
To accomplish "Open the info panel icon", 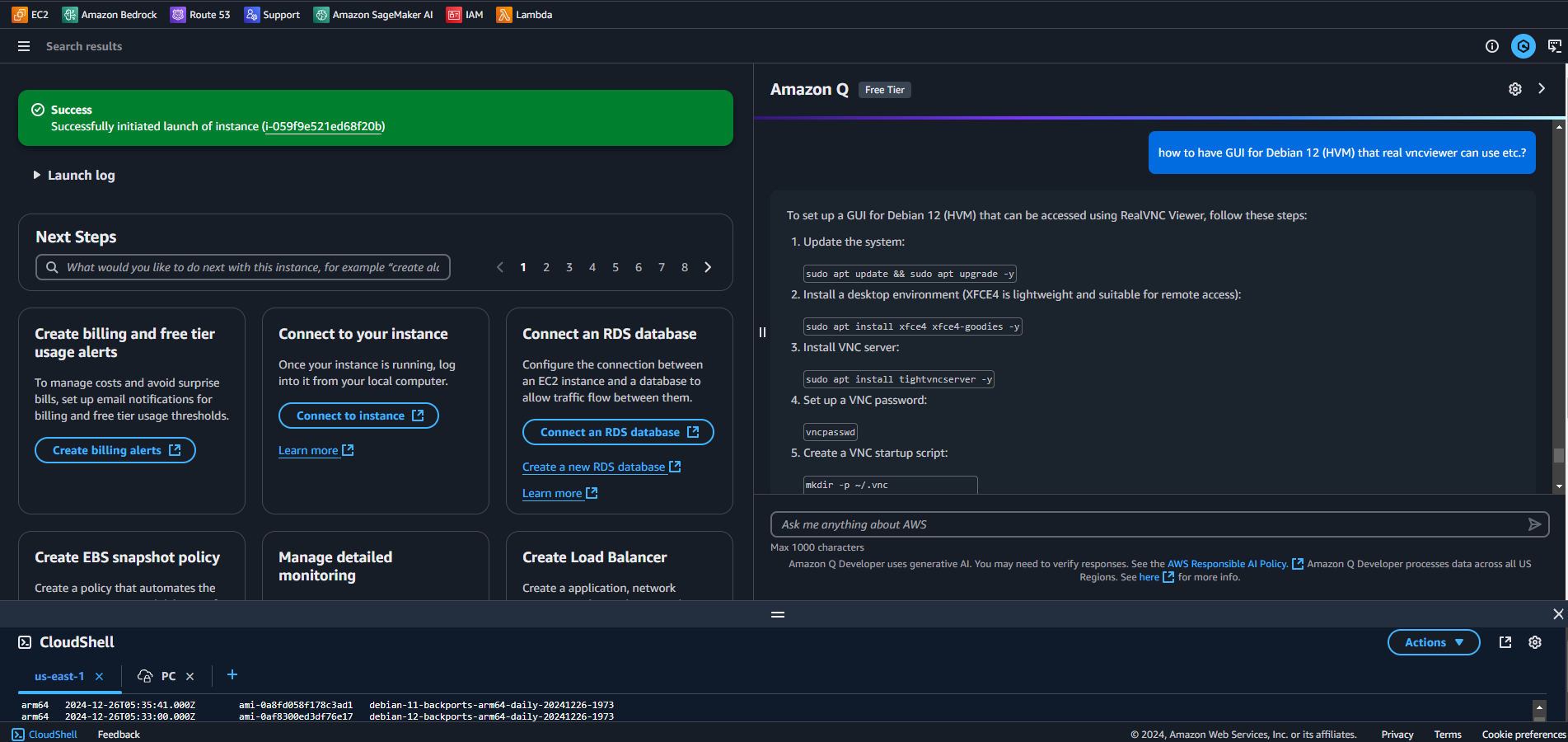I will [x=1492, y=46].
